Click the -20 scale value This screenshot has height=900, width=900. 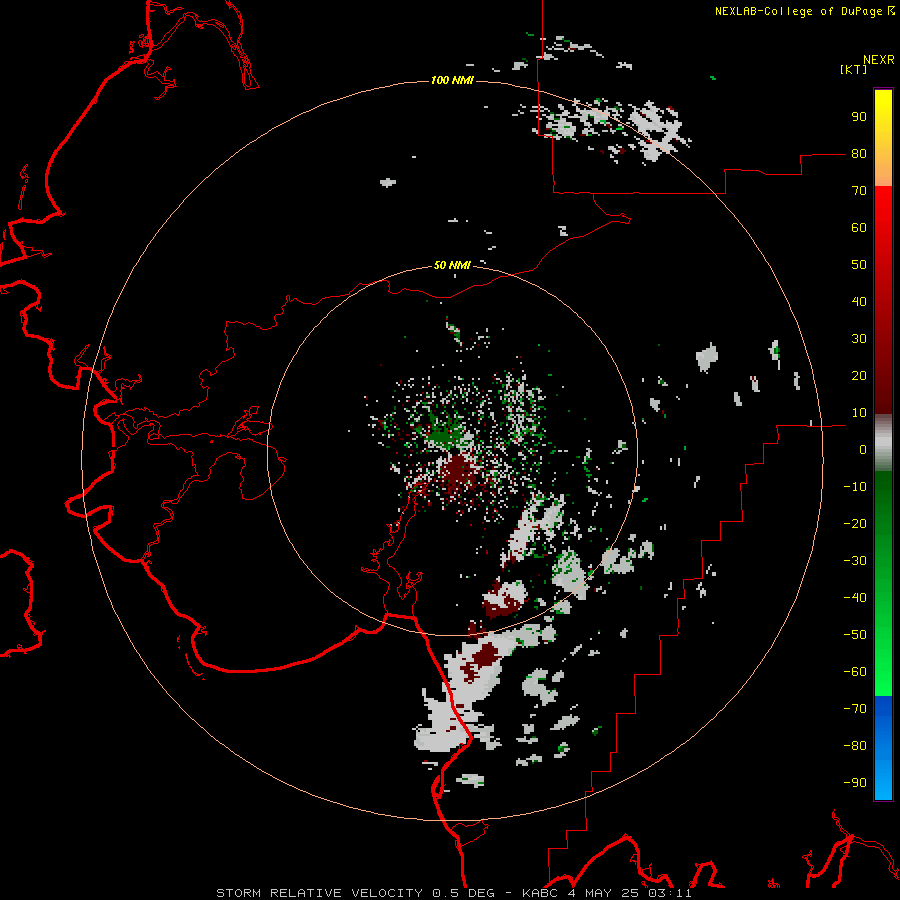[x=855, y=523]
